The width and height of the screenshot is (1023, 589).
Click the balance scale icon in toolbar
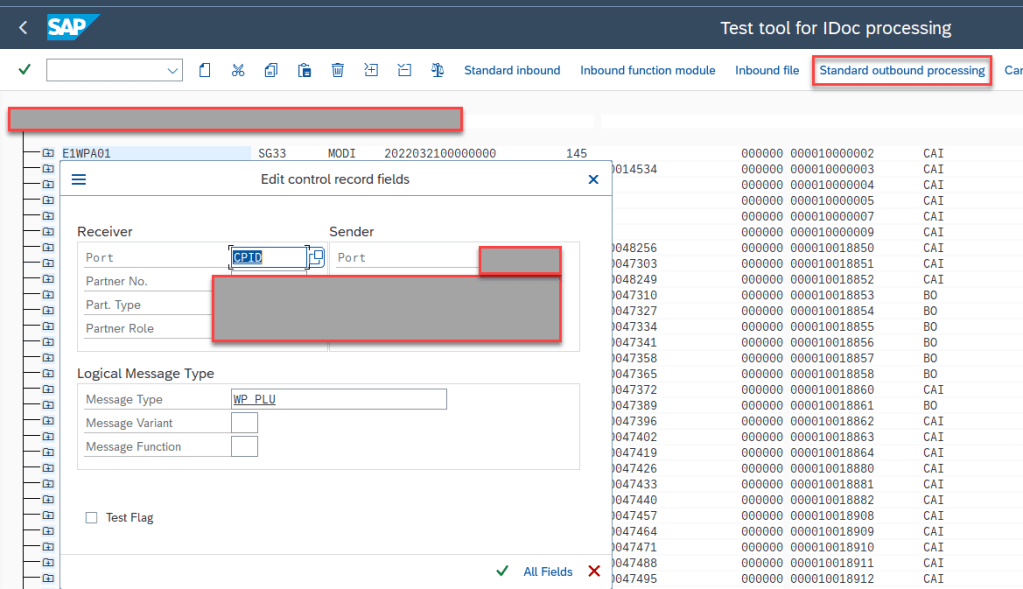pos(437,70)
